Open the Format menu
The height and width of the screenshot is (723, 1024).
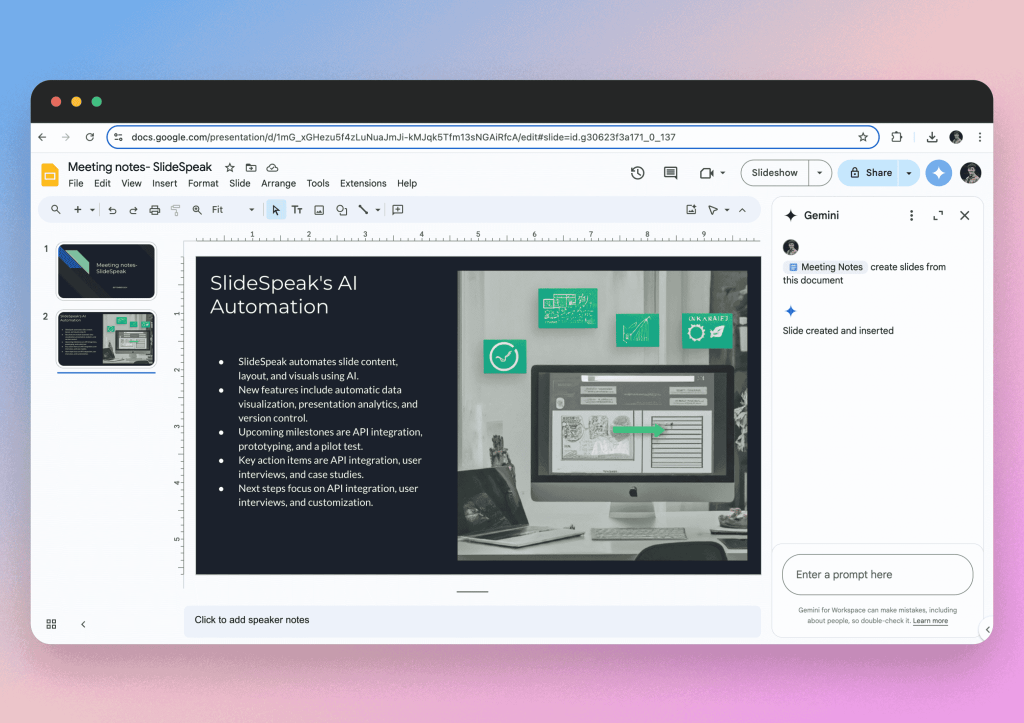pyautogui.click(x=203, y=184)
